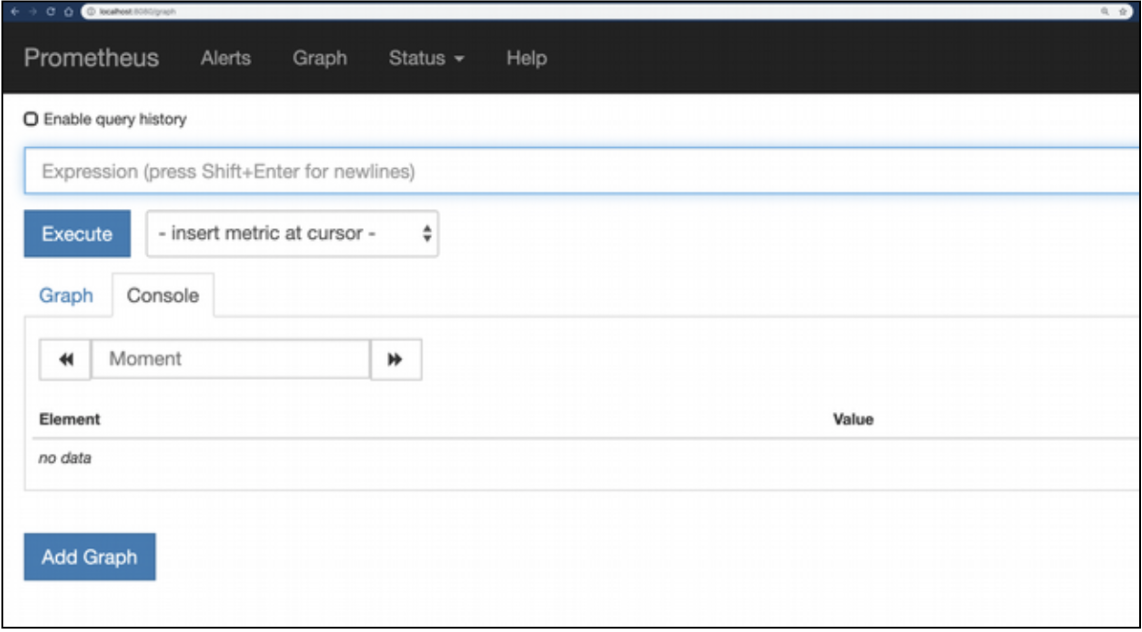Viewport: 1142px width, 632px height.
Task: Open the Alerts page
Action: (x=226, y=58)
